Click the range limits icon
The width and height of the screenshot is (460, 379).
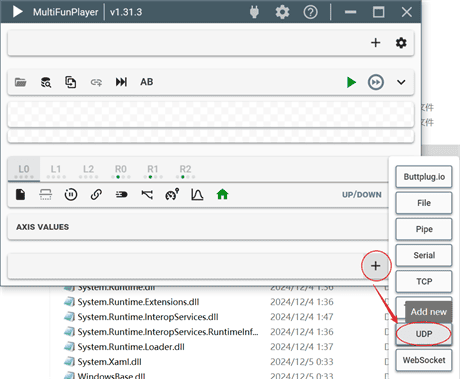coord(46,194)
